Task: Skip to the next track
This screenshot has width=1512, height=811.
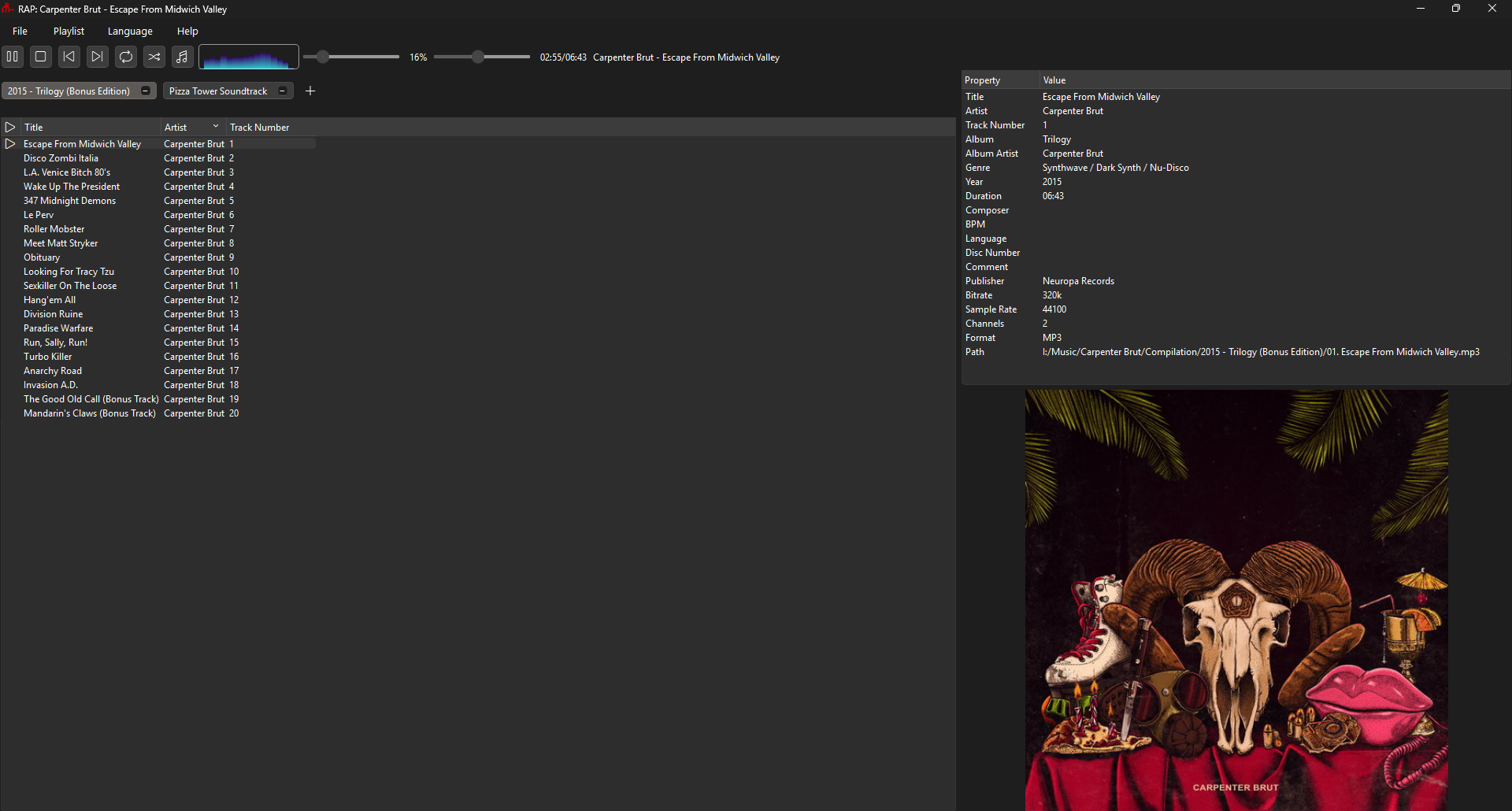Action: (x=98, y=57)
